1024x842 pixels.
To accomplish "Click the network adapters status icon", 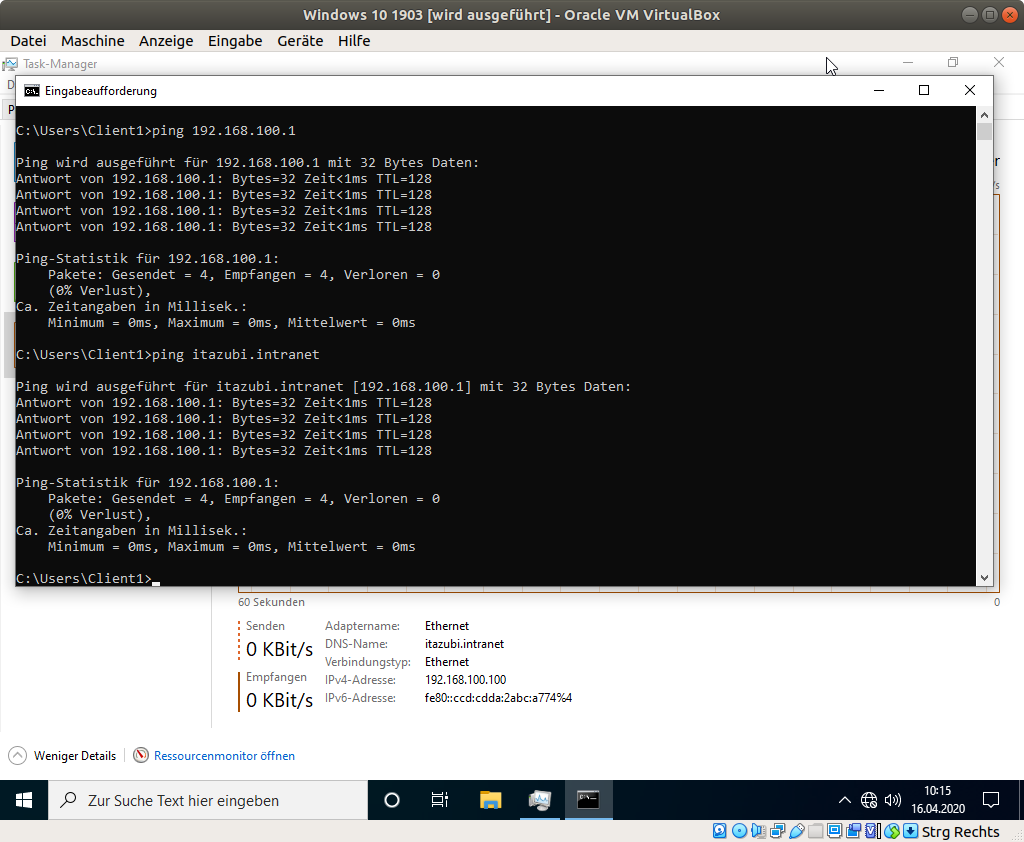I will 777,831.
